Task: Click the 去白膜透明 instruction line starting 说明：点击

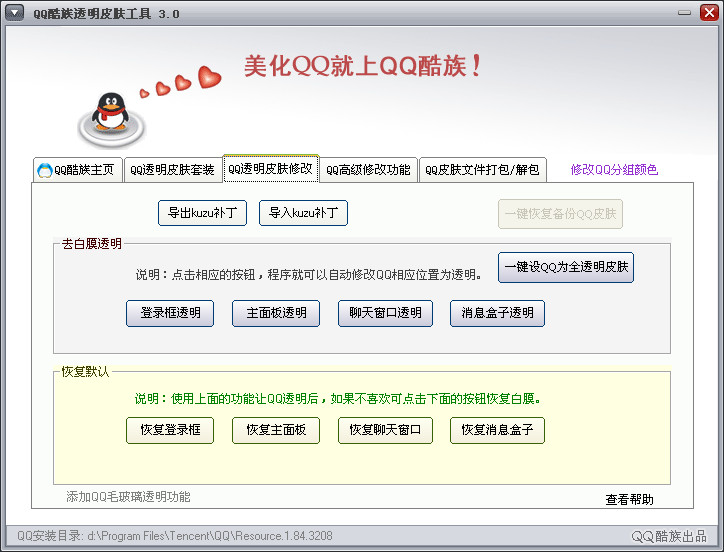Action: pos(309,275)
